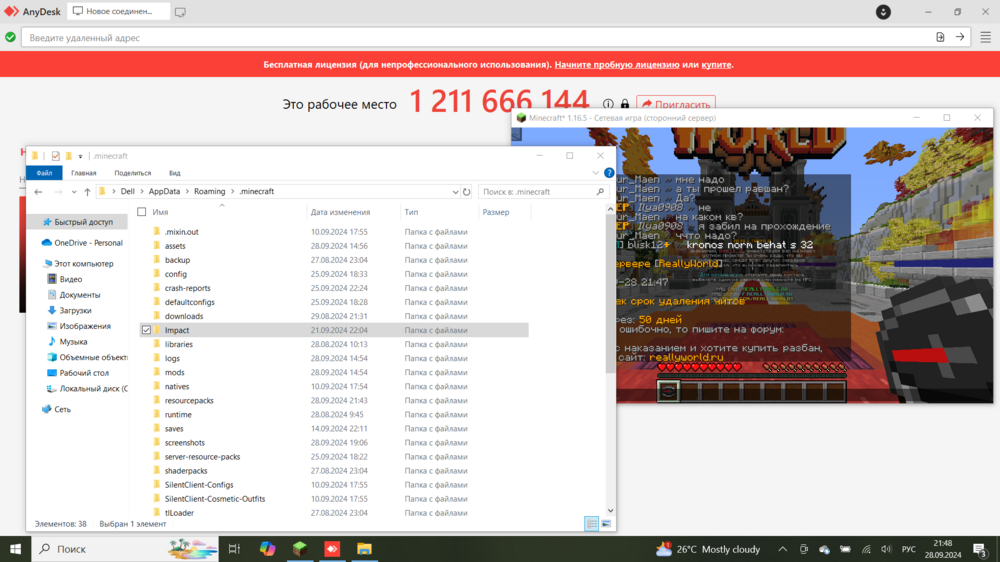The width and height of the screenshot is (1000, 562).
Task: Click search magnifier icon in Explorer
Action: [600, 191]
